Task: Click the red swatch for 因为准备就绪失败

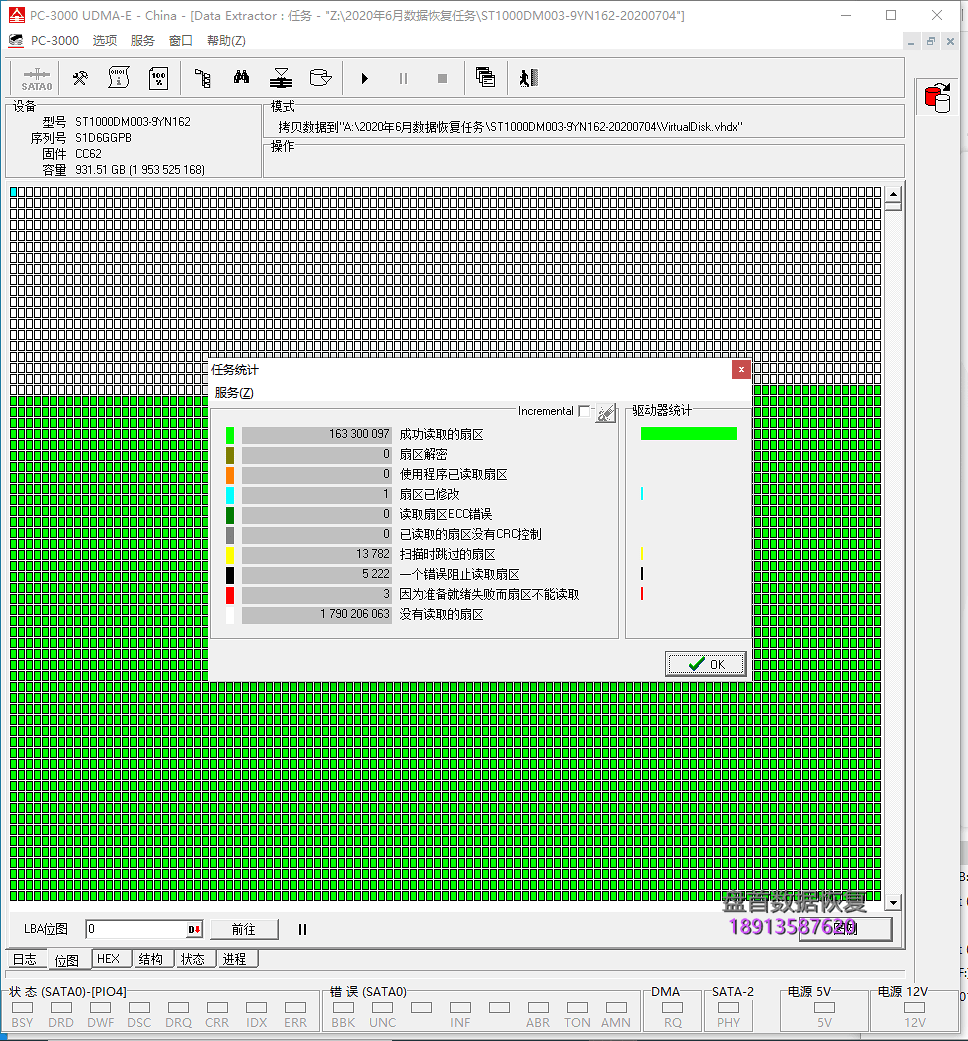Action: [230, 595]
